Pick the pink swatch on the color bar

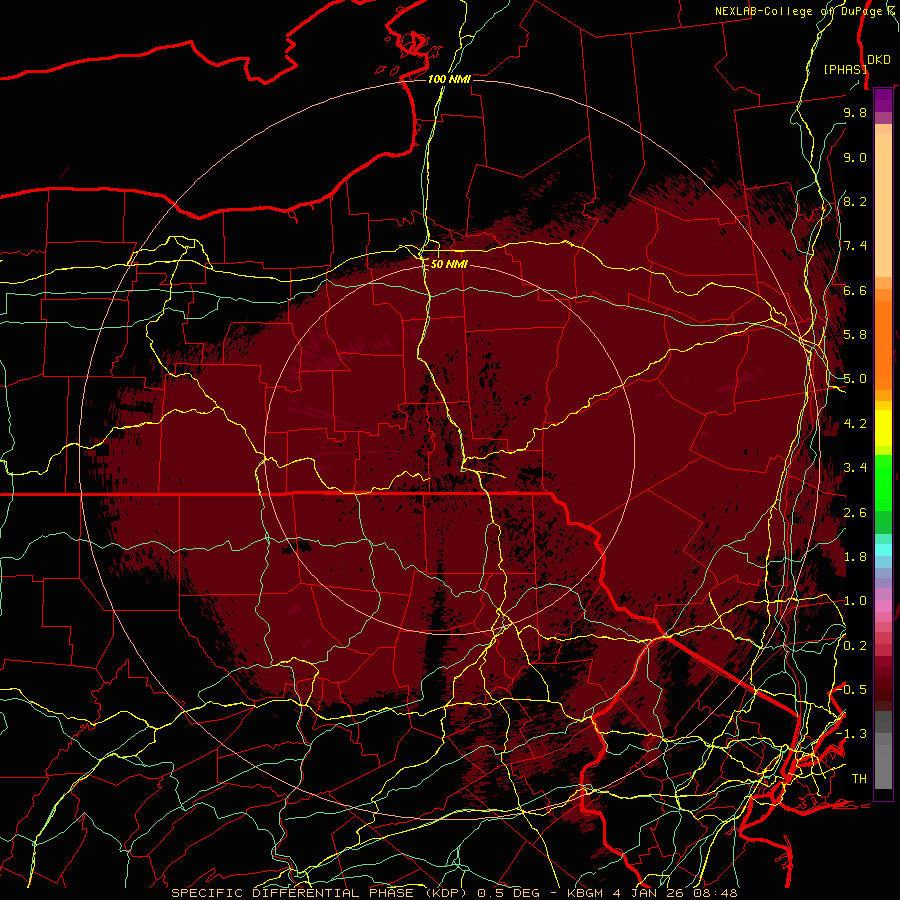tap(883, 606)
